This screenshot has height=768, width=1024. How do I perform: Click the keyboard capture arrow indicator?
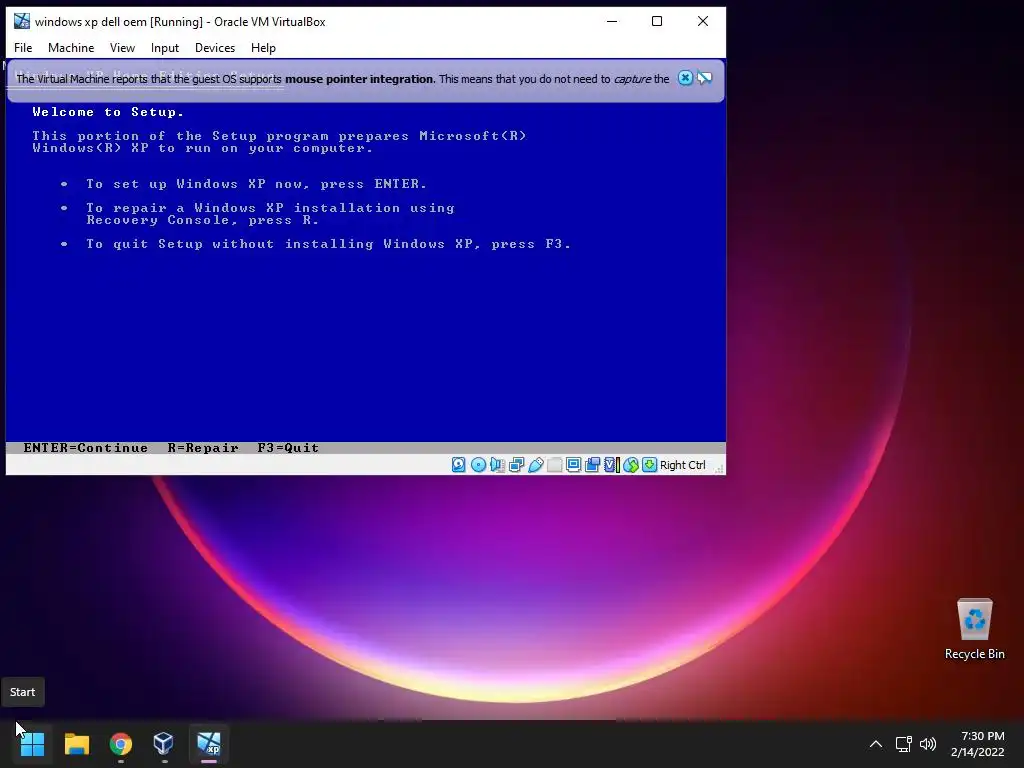coord(649,465)
